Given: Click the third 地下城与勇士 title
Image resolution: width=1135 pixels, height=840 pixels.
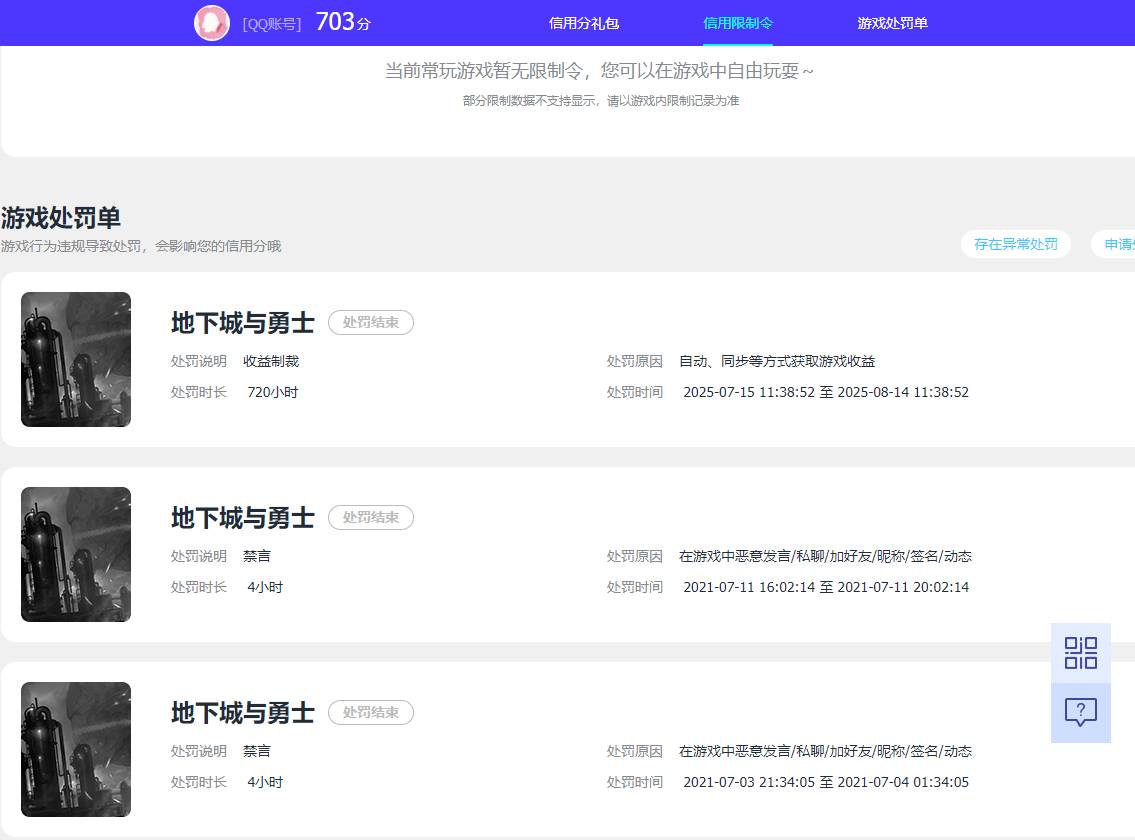Looking at the screenshot, I should (243, 712).
